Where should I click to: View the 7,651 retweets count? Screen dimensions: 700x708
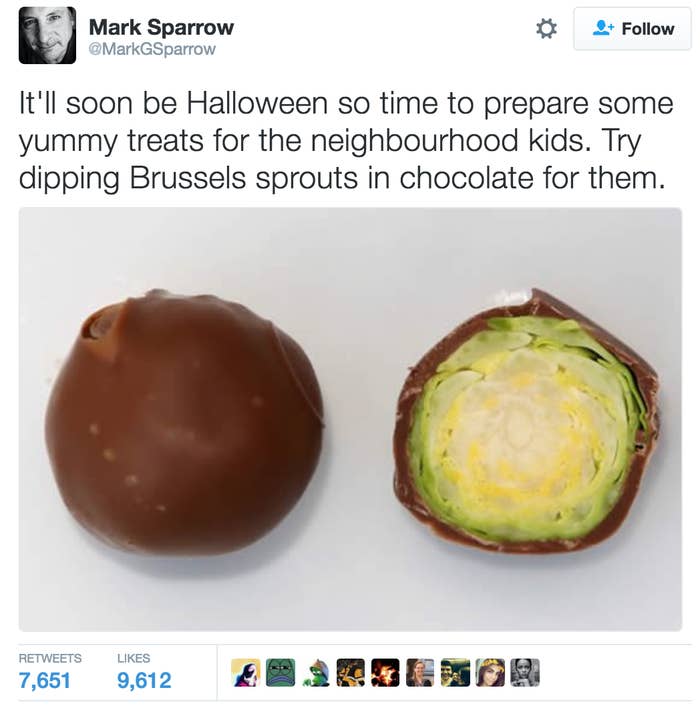point(44,680)
